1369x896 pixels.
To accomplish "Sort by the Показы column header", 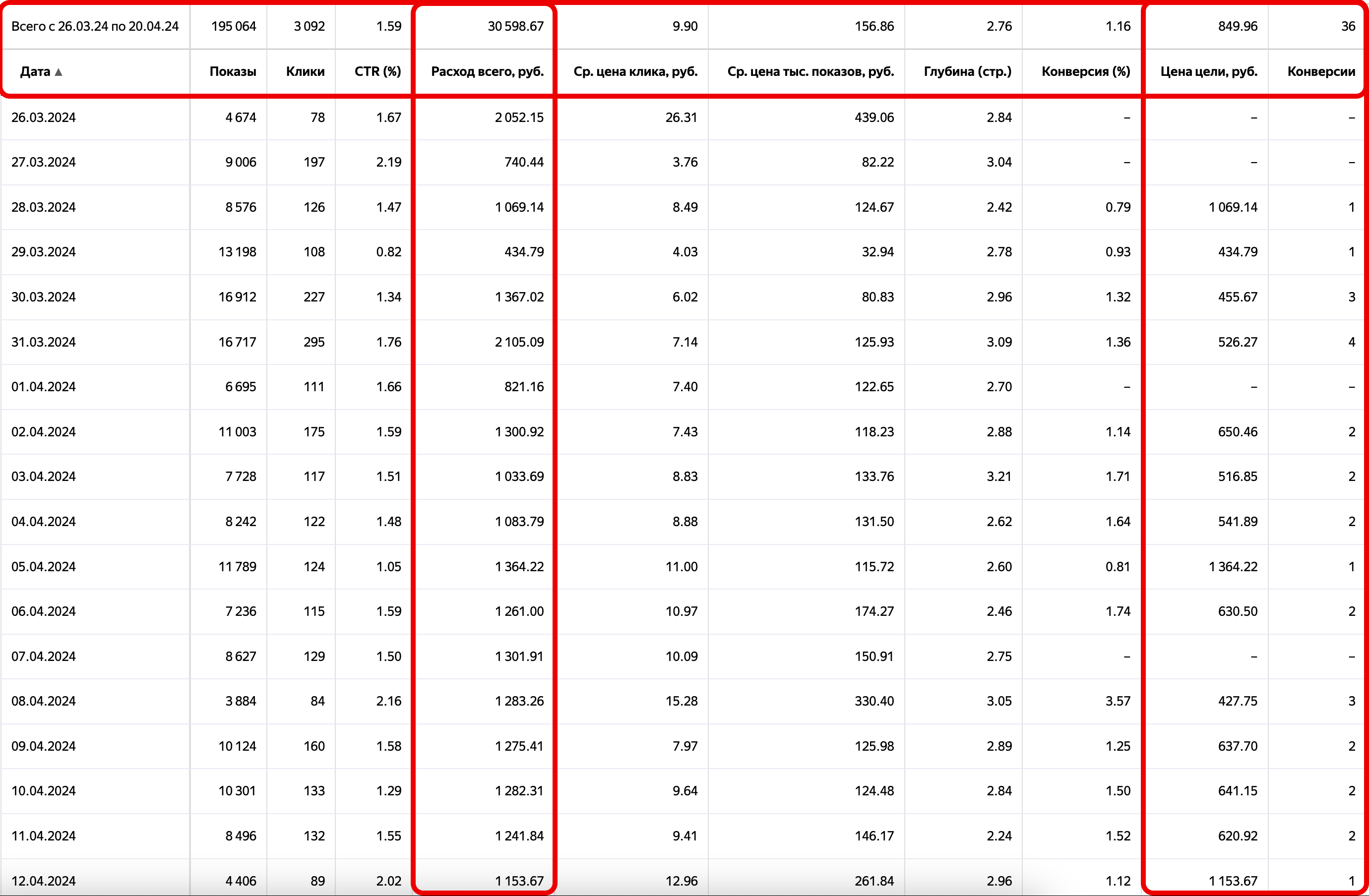I will [233, 71].
